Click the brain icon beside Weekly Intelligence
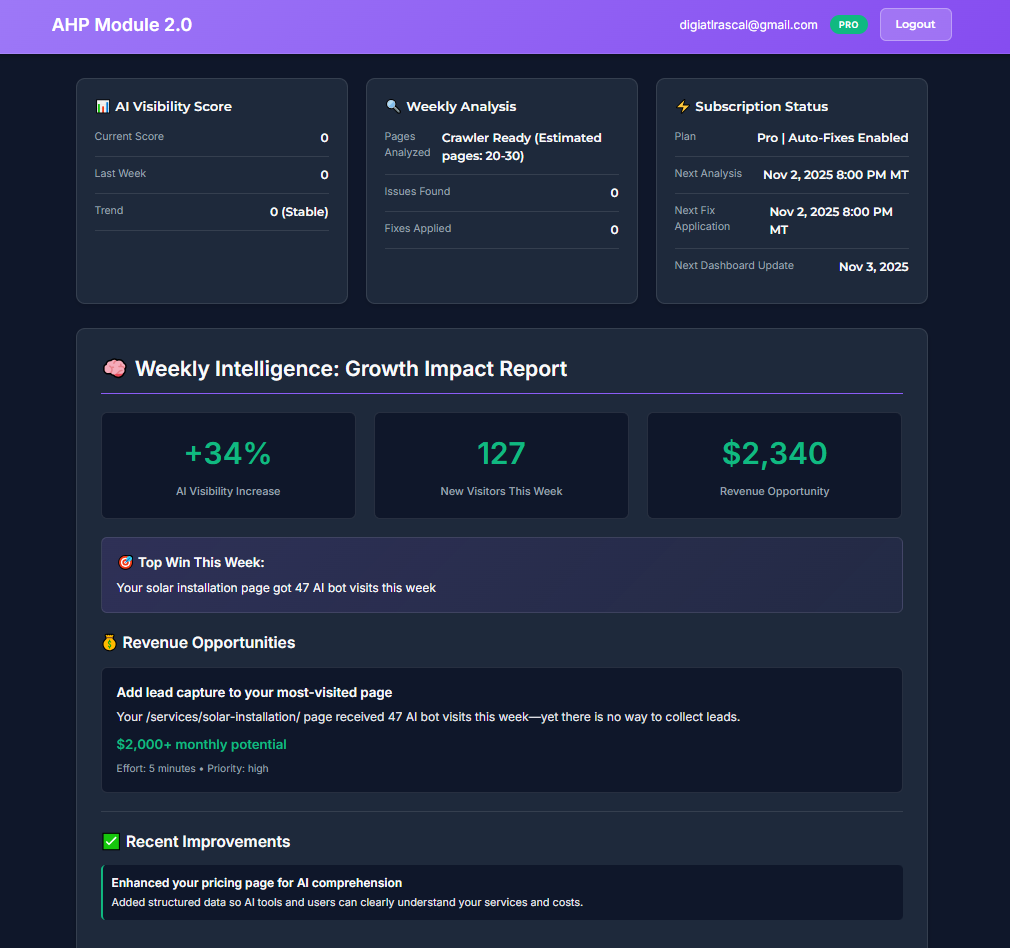 point(115,368)
